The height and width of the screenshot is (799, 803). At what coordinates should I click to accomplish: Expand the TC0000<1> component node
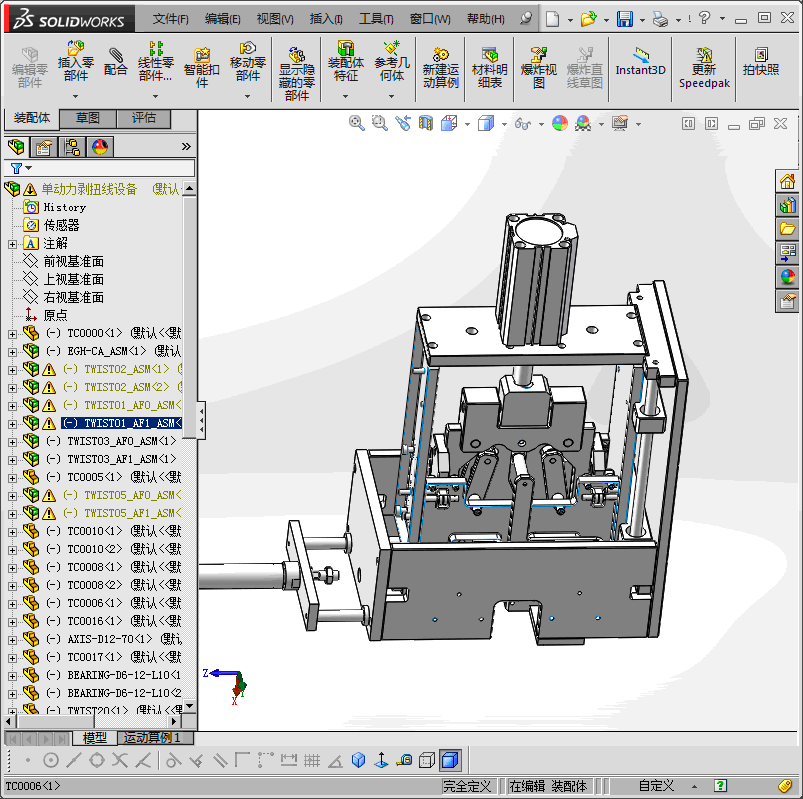pyautogui.click(x=12, y=334)
